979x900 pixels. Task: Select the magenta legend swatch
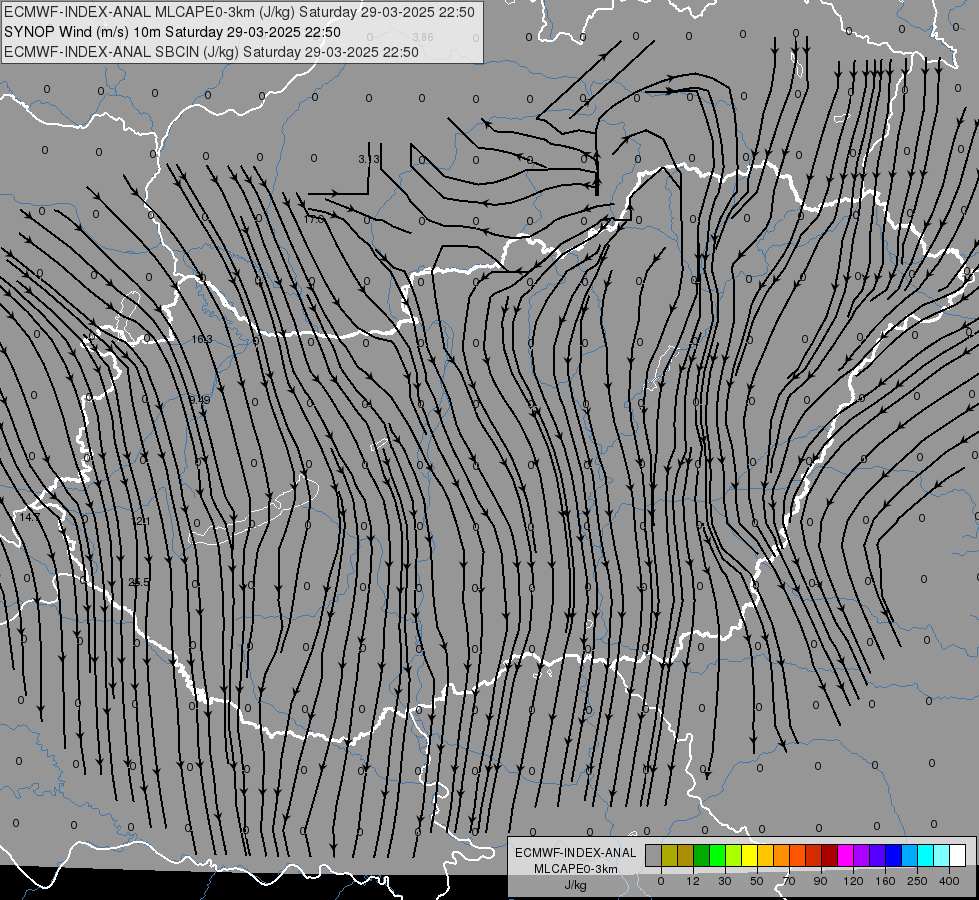pyautogui.click(x=846, y=855)
